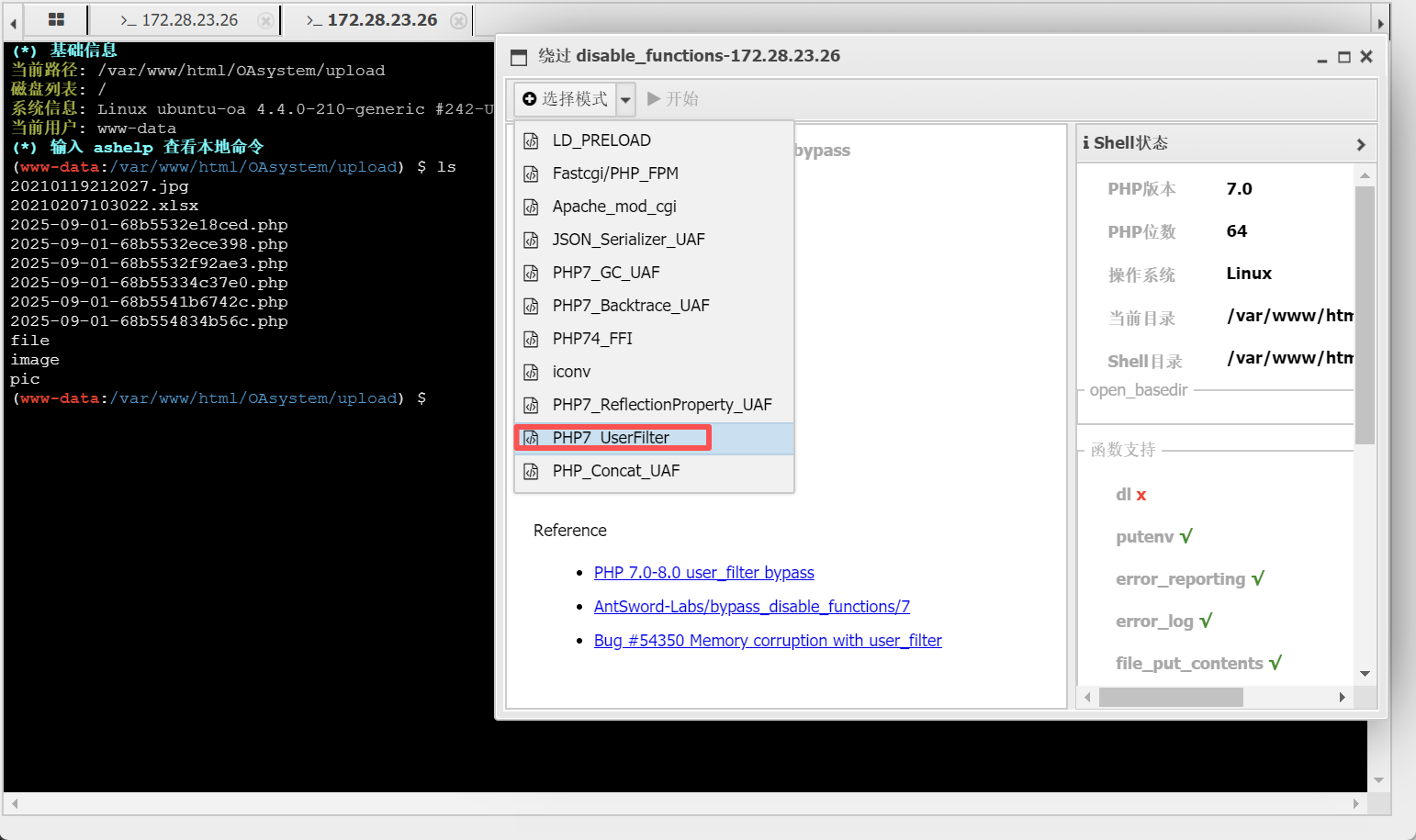
Task: Open Bug #54350 memory corruption link
Action: (768, 641)
